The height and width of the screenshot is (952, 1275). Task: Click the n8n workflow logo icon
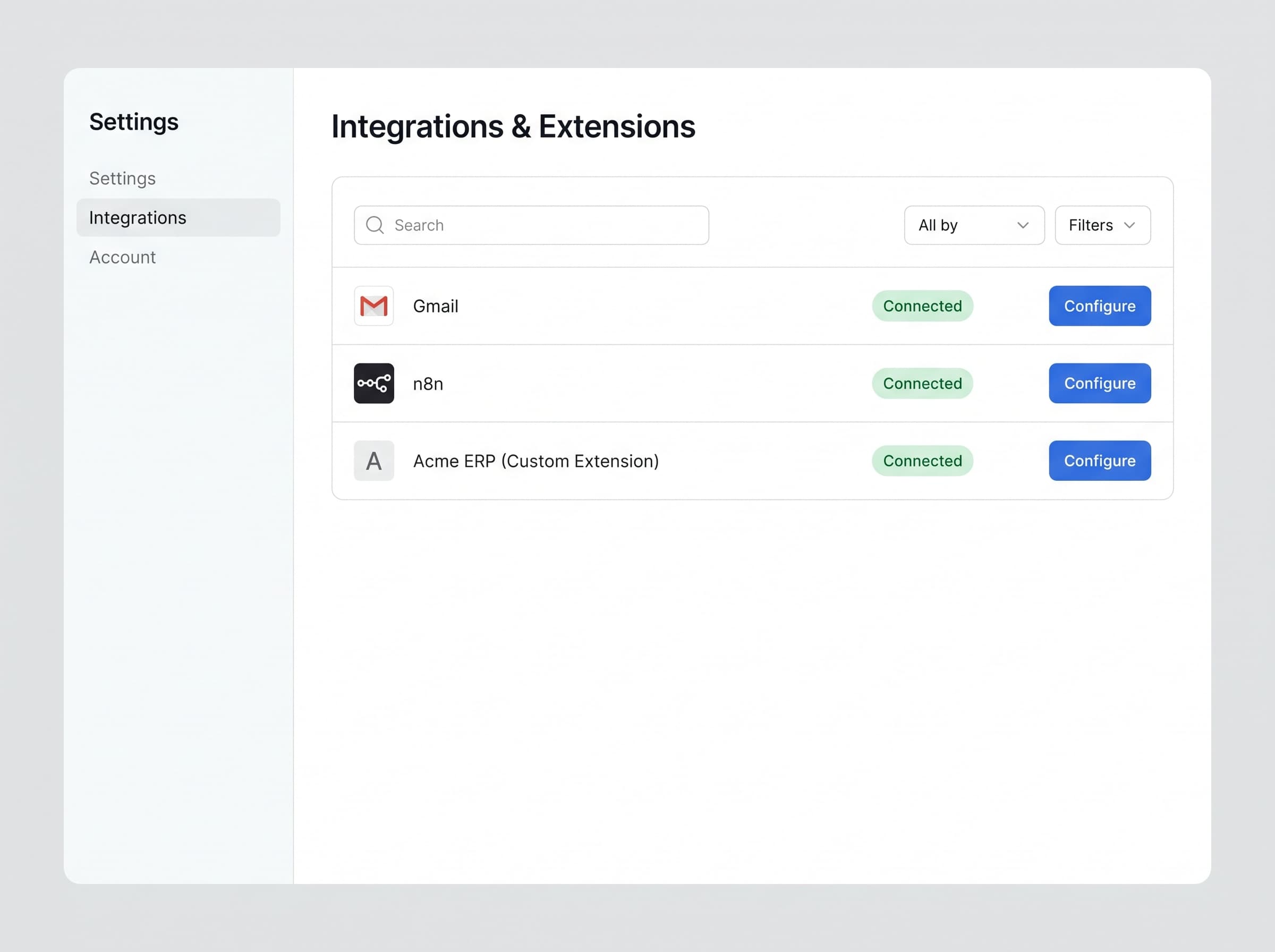tap(374, 383)
